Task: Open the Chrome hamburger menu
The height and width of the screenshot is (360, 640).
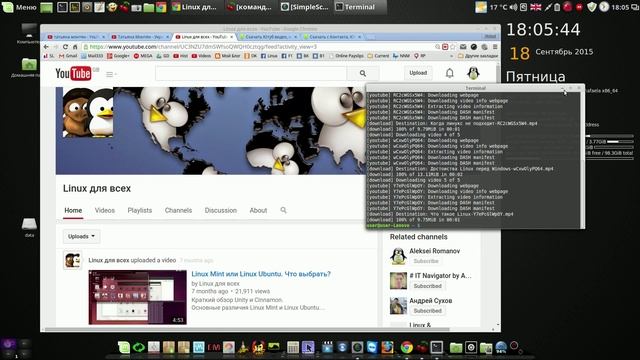Action: point(494,47)
